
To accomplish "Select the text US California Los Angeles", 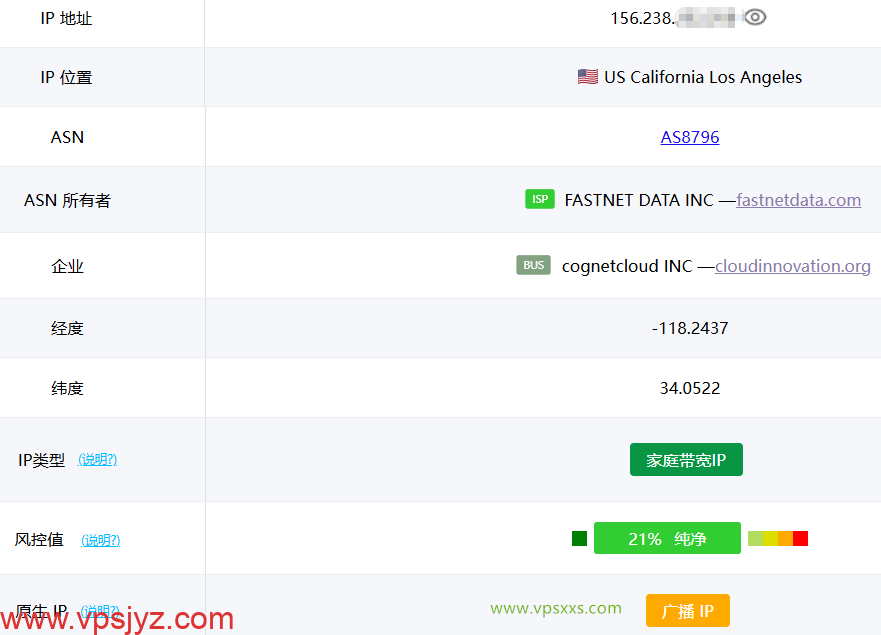I will click(703, 77).
